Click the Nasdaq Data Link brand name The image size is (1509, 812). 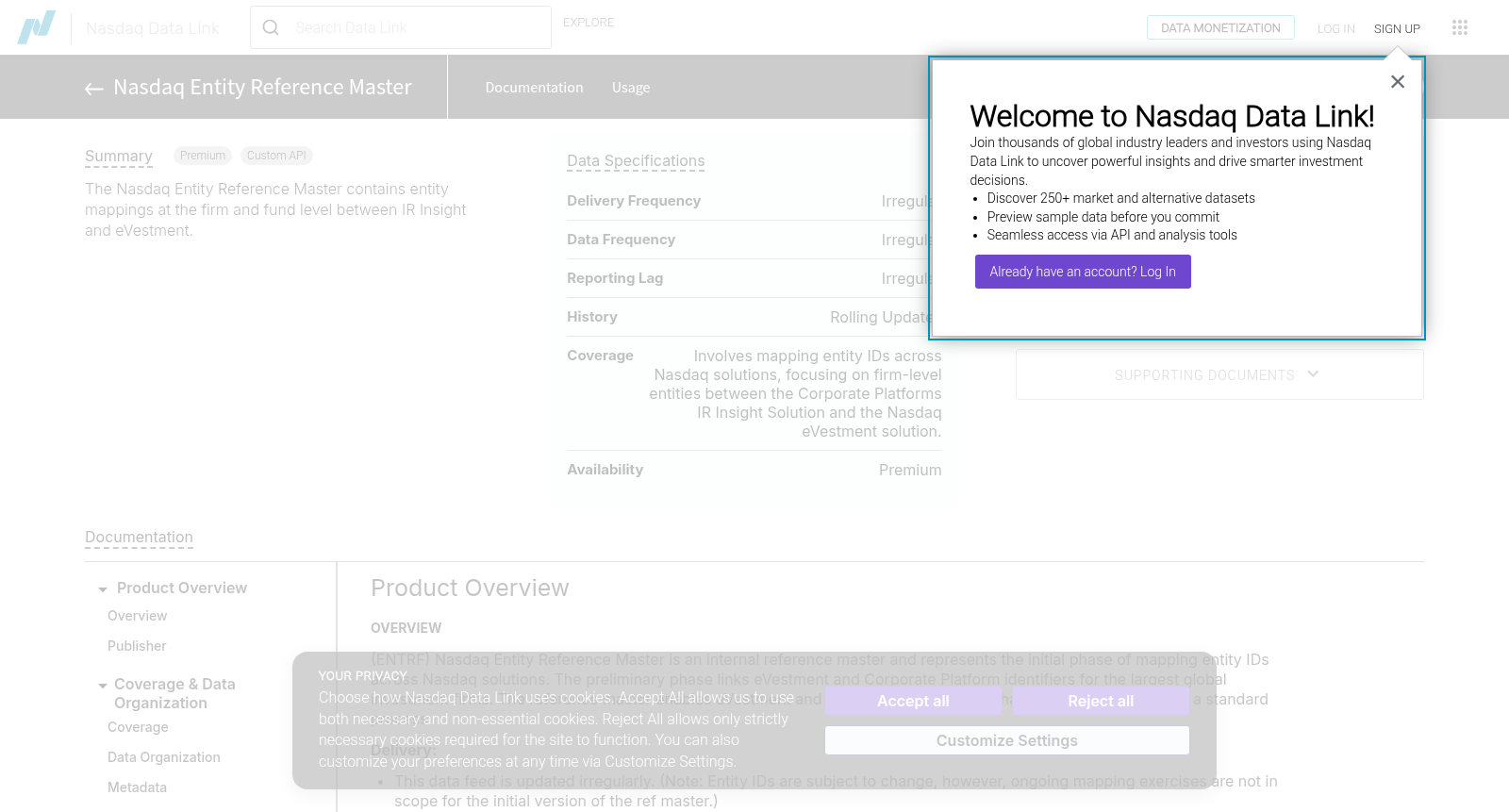(x=153, y=28)
